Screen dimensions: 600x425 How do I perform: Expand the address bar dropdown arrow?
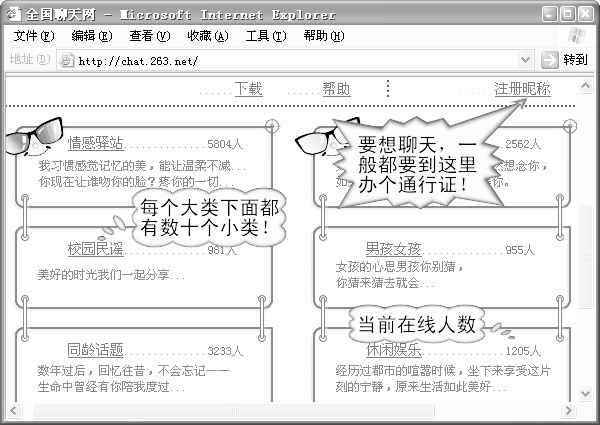point(525,60)
